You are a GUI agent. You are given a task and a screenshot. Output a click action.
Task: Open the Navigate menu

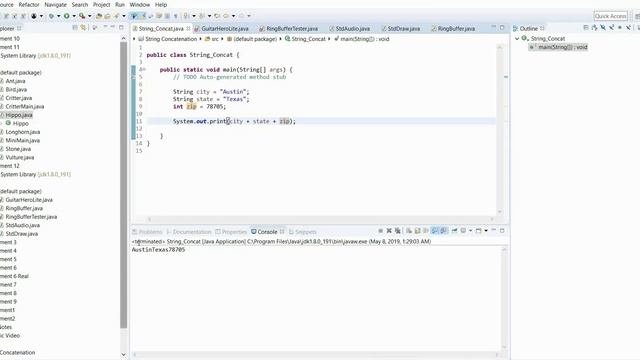click(55, 4)
